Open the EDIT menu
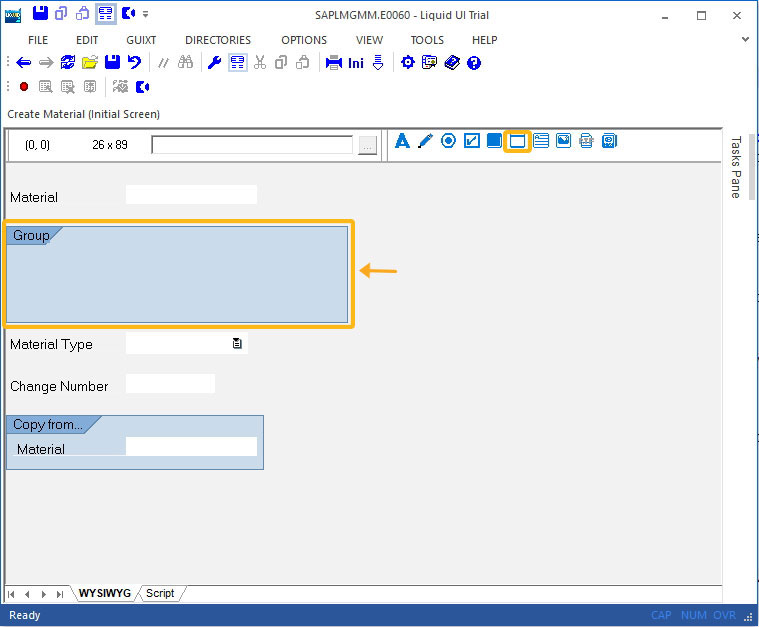Screen dimensions: 759x627 coord(87,40)
